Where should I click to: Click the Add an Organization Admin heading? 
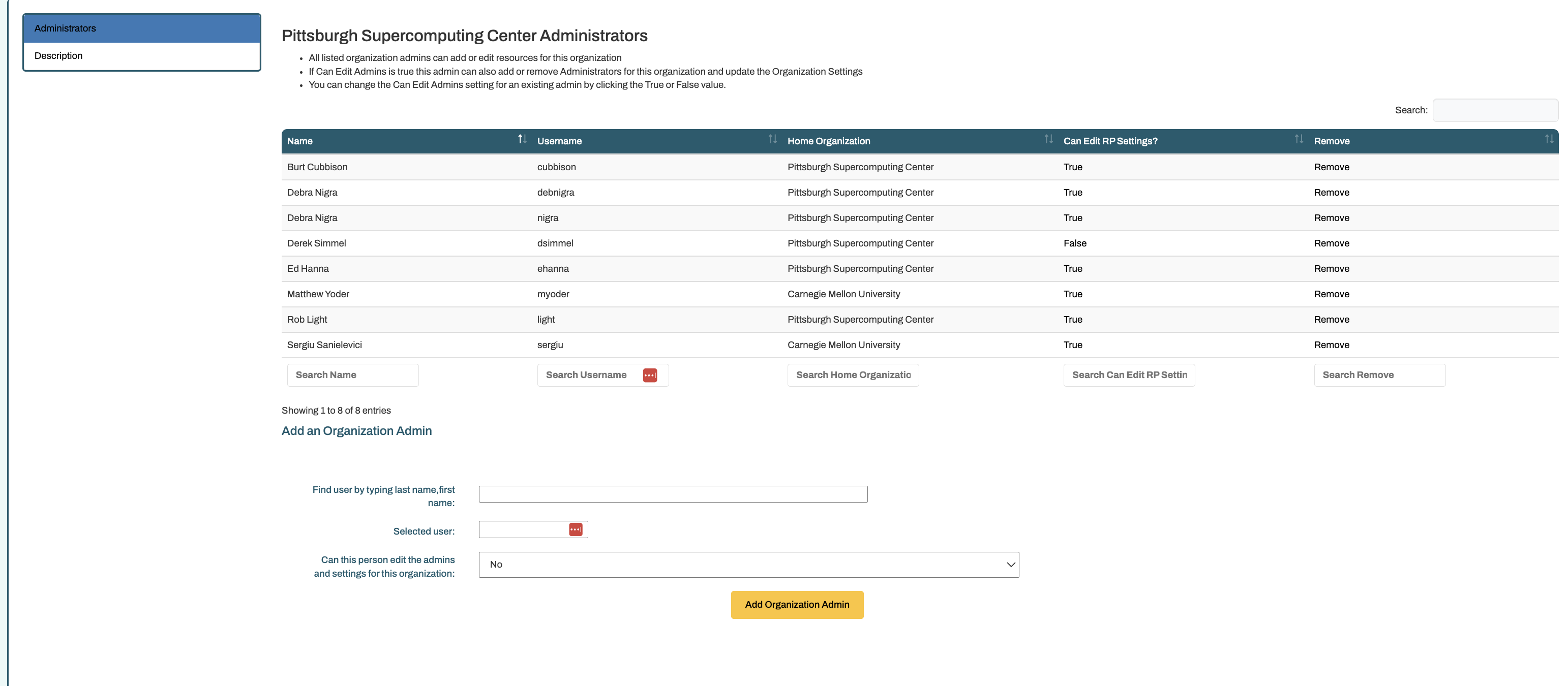357,430
